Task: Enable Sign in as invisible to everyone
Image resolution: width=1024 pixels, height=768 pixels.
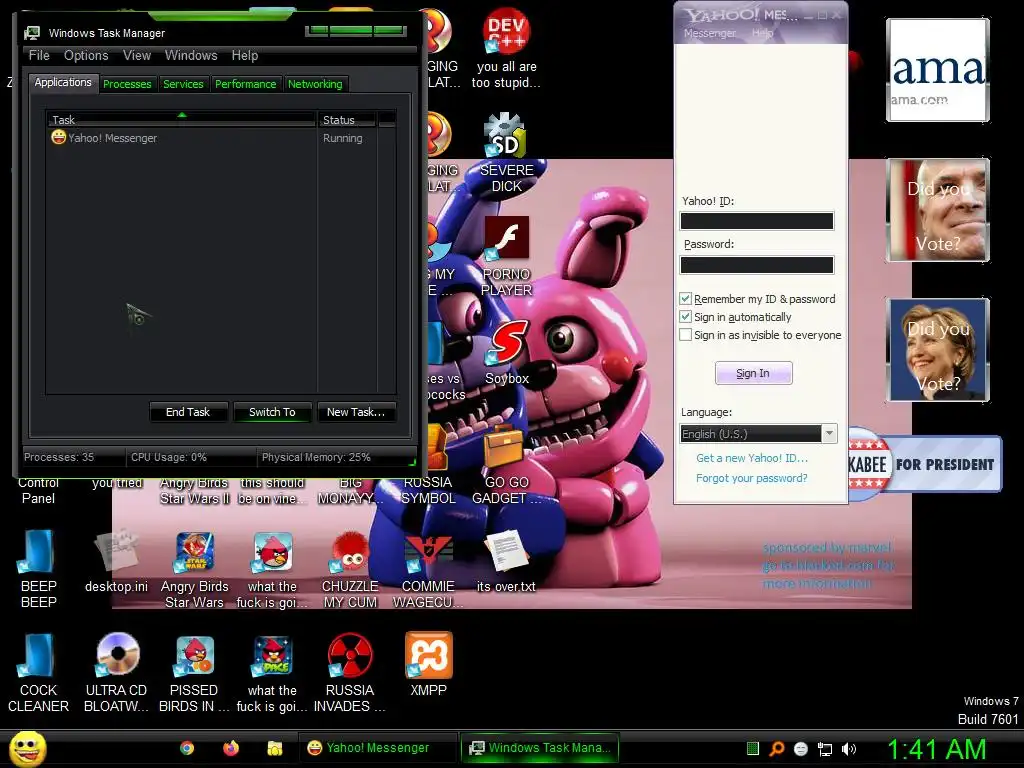Action: click(x=685, y=335)
